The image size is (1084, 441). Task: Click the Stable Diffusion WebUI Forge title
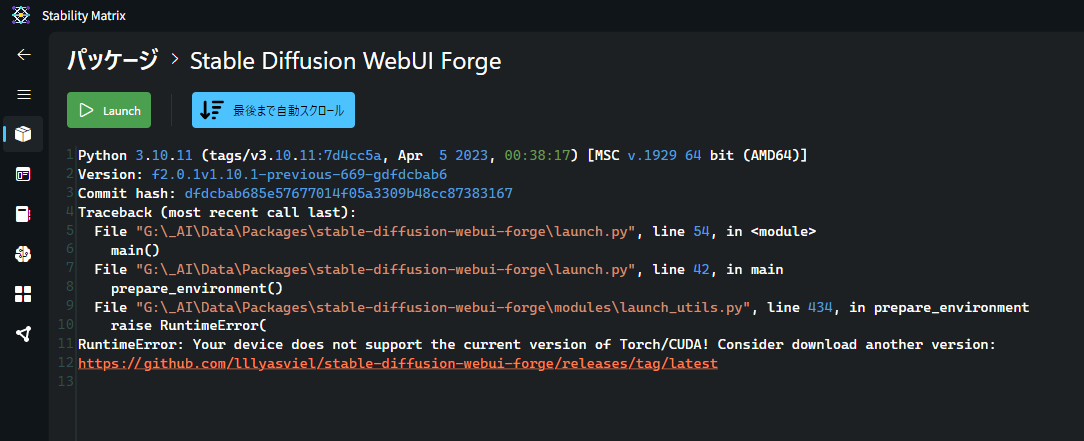click(x=346, y=61)
